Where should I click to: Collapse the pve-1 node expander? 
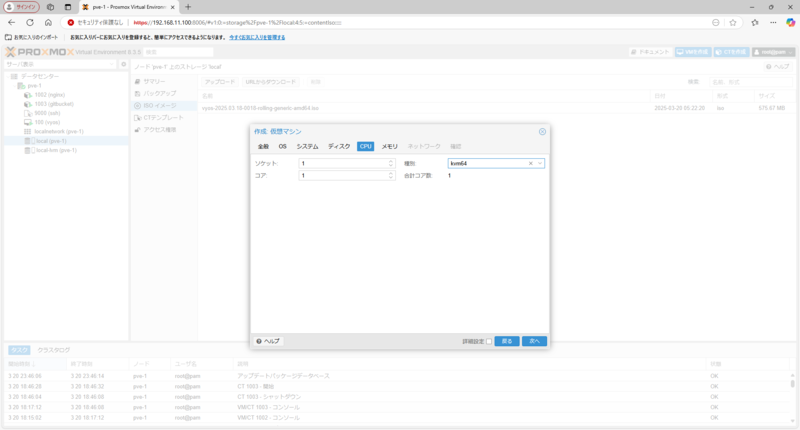click(14, 86)
